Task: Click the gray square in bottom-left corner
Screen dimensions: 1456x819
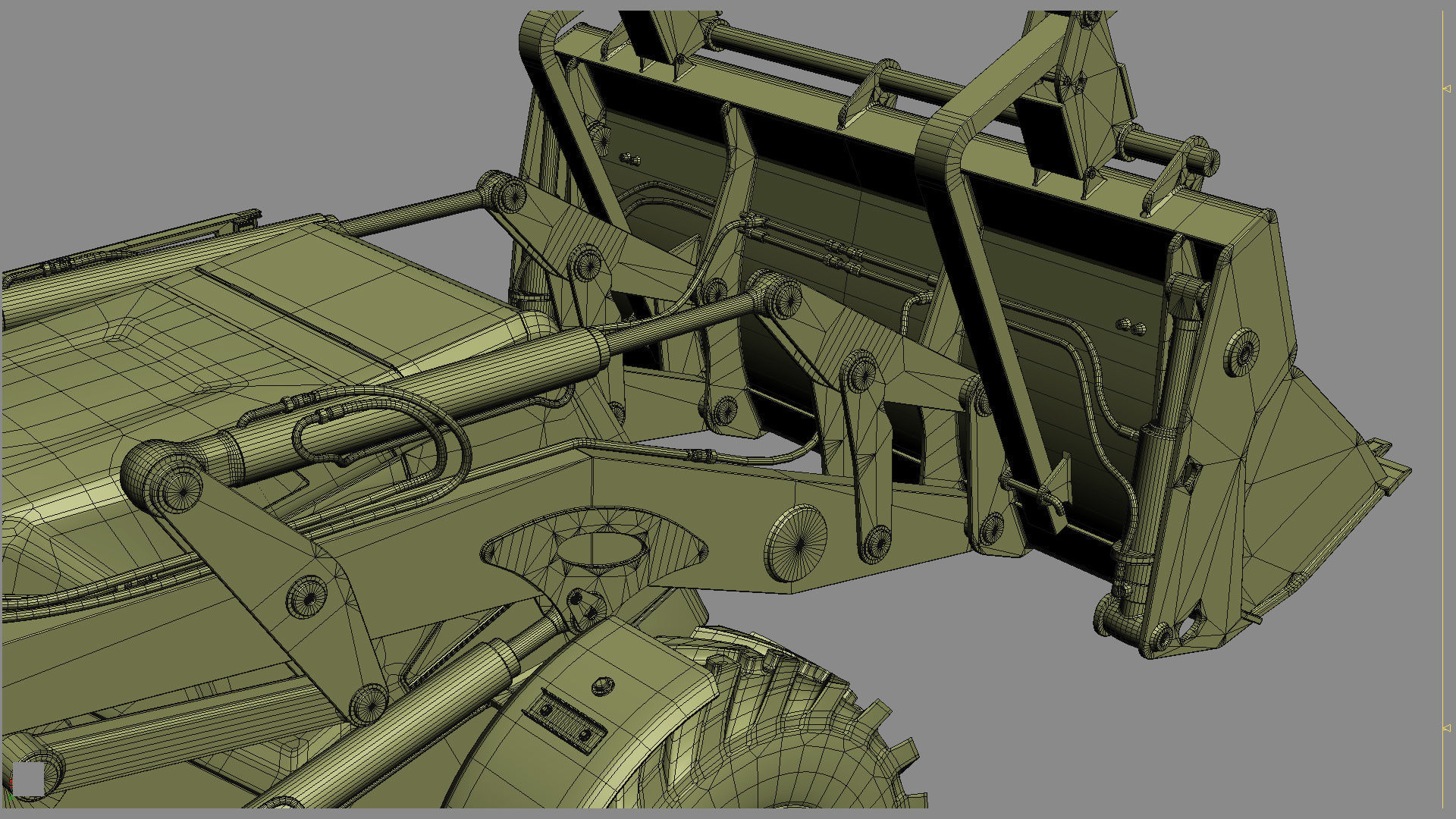Action: [x=29, y=780]
